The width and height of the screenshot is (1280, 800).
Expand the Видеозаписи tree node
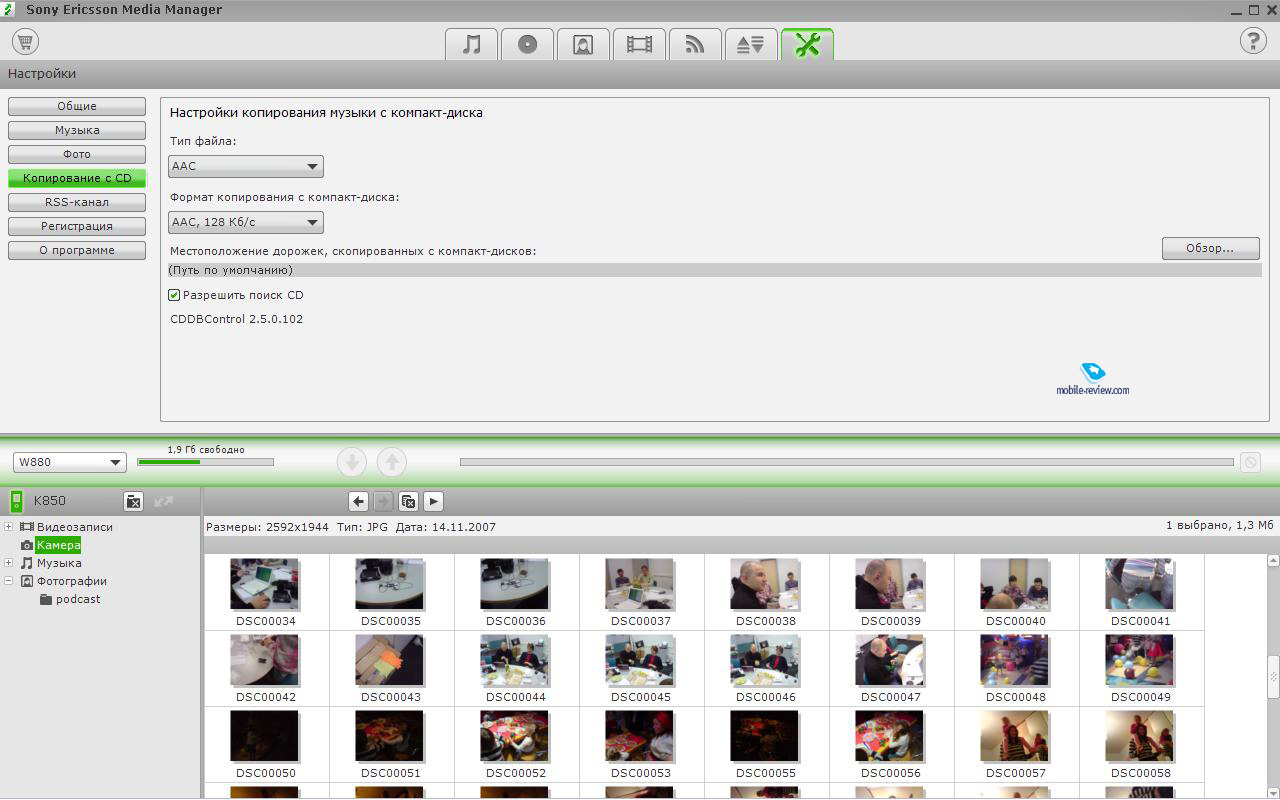tap(9, 527)
